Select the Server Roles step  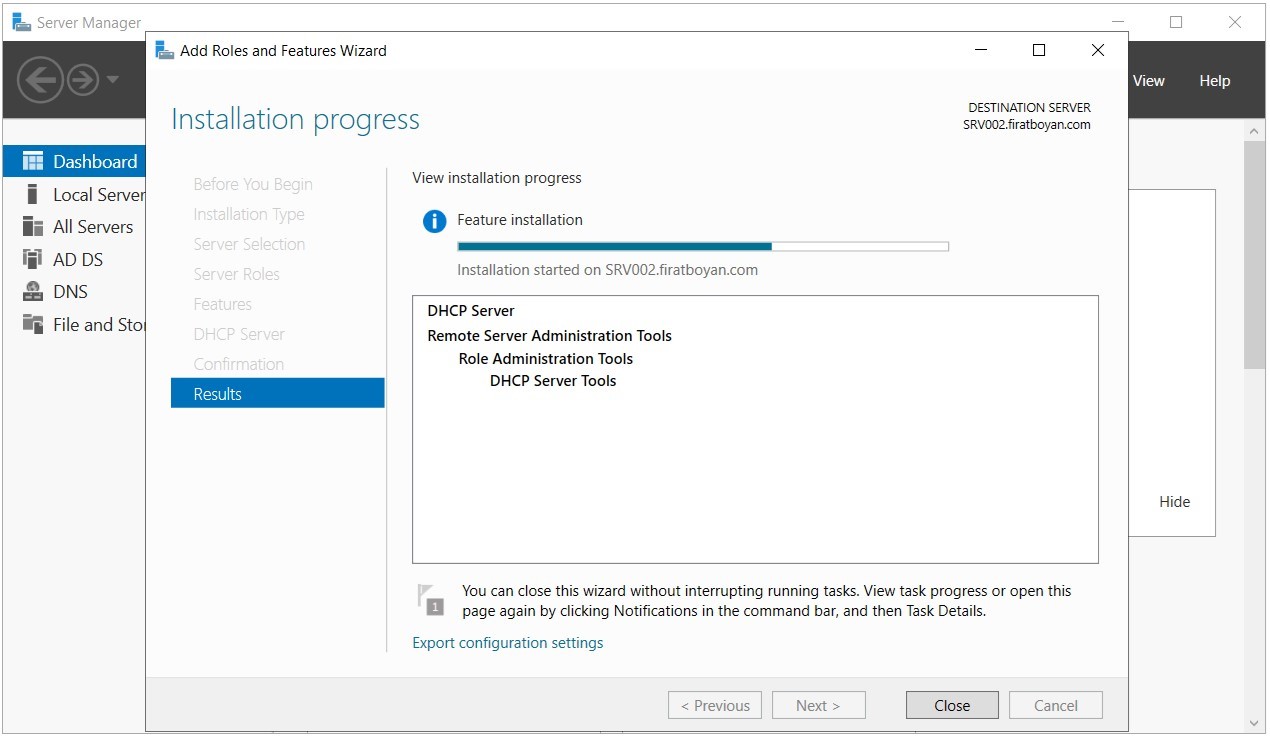pos(236,274)
